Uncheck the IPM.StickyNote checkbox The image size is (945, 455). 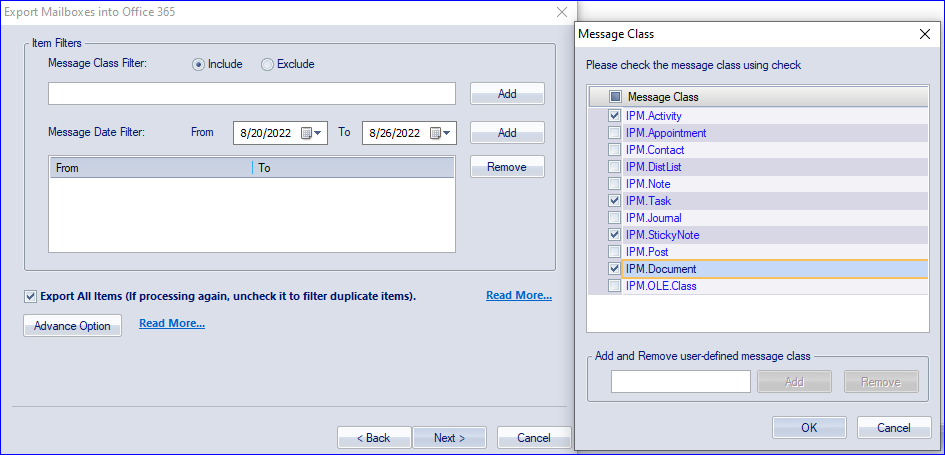point(614,235)
